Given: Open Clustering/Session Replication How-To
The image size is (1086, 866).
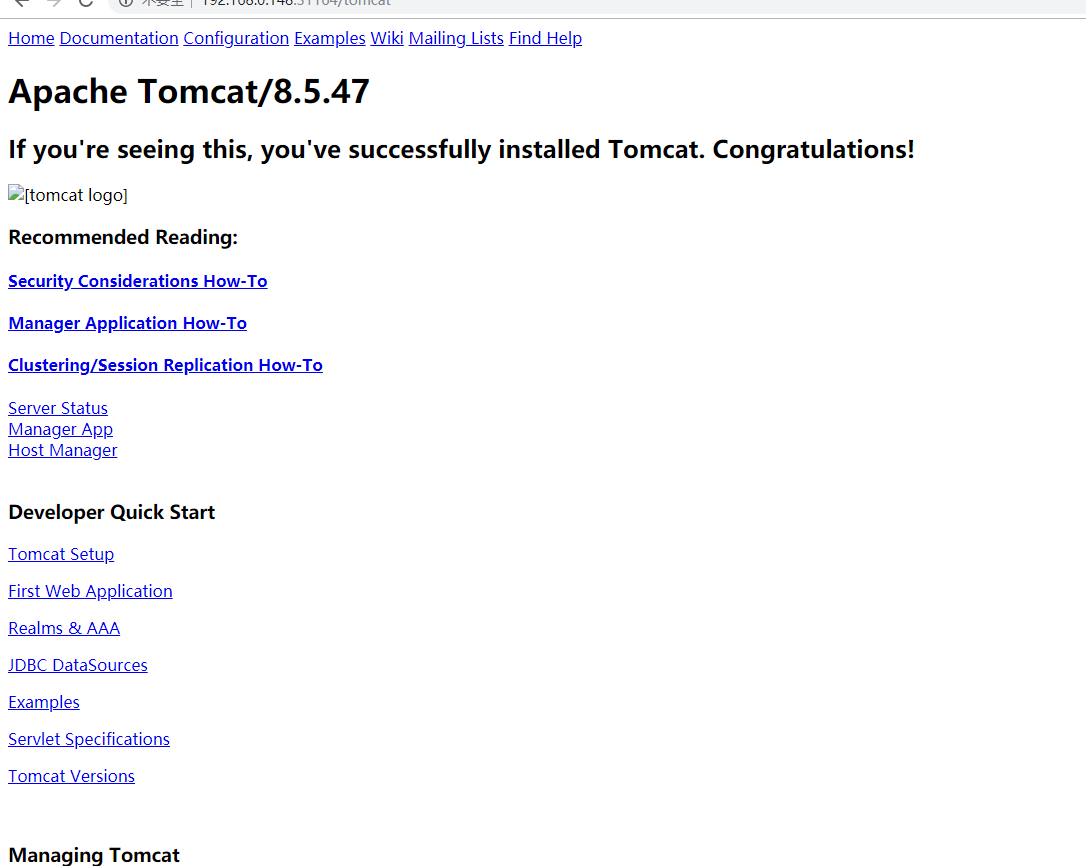Looking at the screenshot, I should 166,365.
